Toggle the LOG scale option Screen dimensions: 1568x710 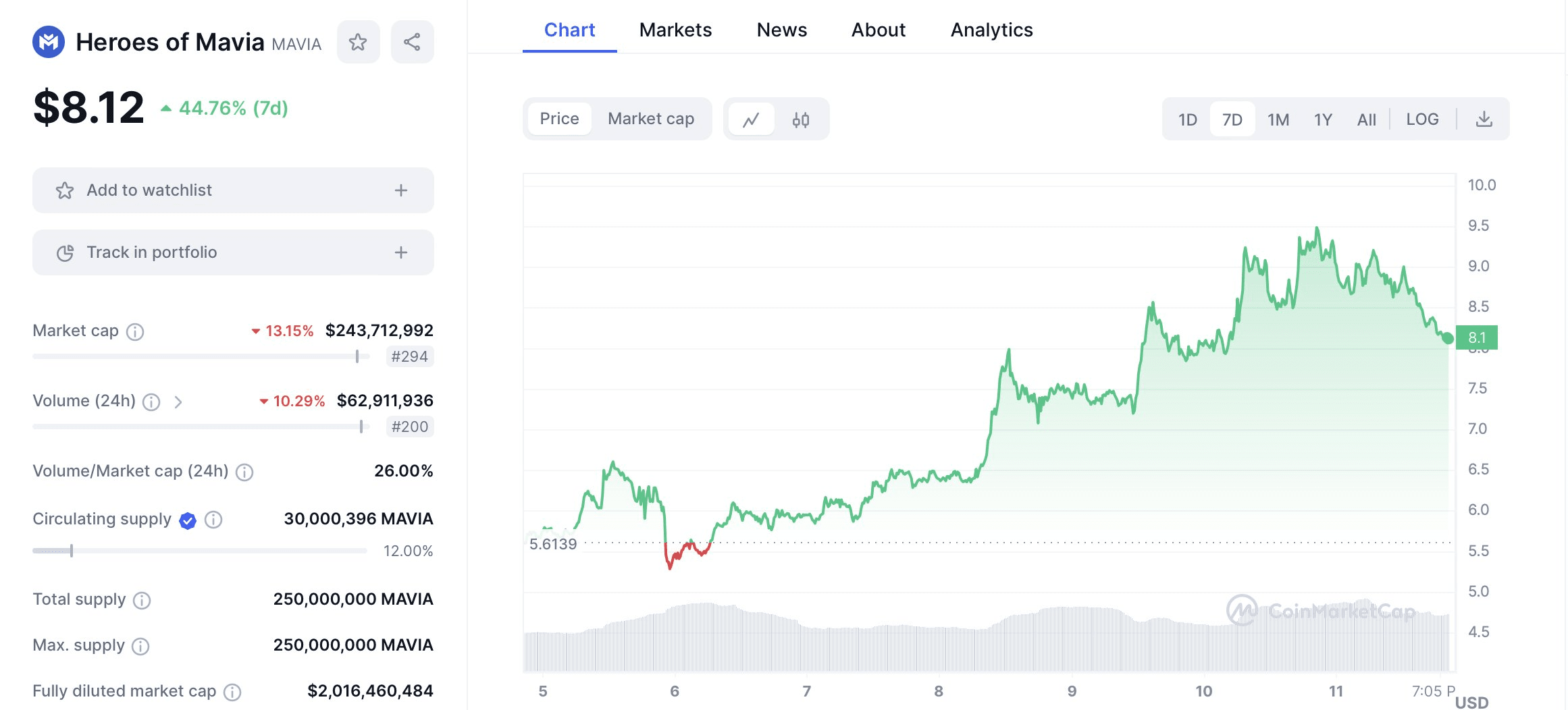pos(1422,119)
